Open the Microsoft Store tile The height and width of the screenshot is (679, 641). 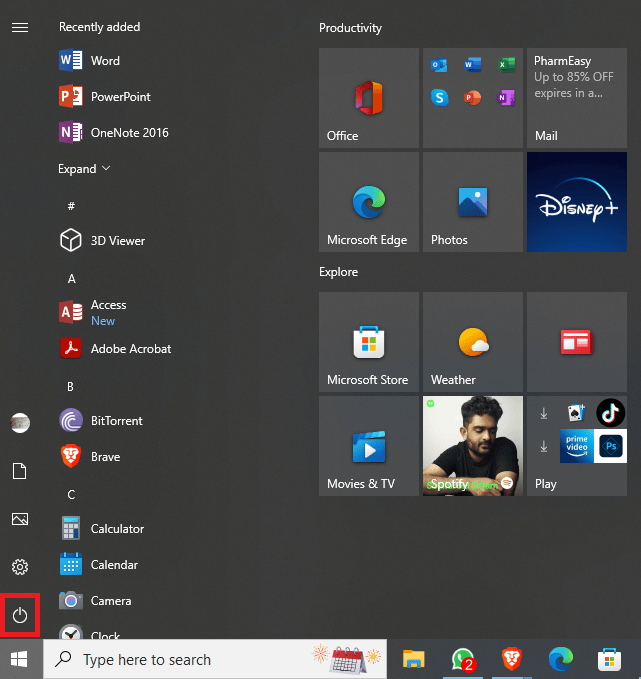pyautogui.click(x=369, y=342)
